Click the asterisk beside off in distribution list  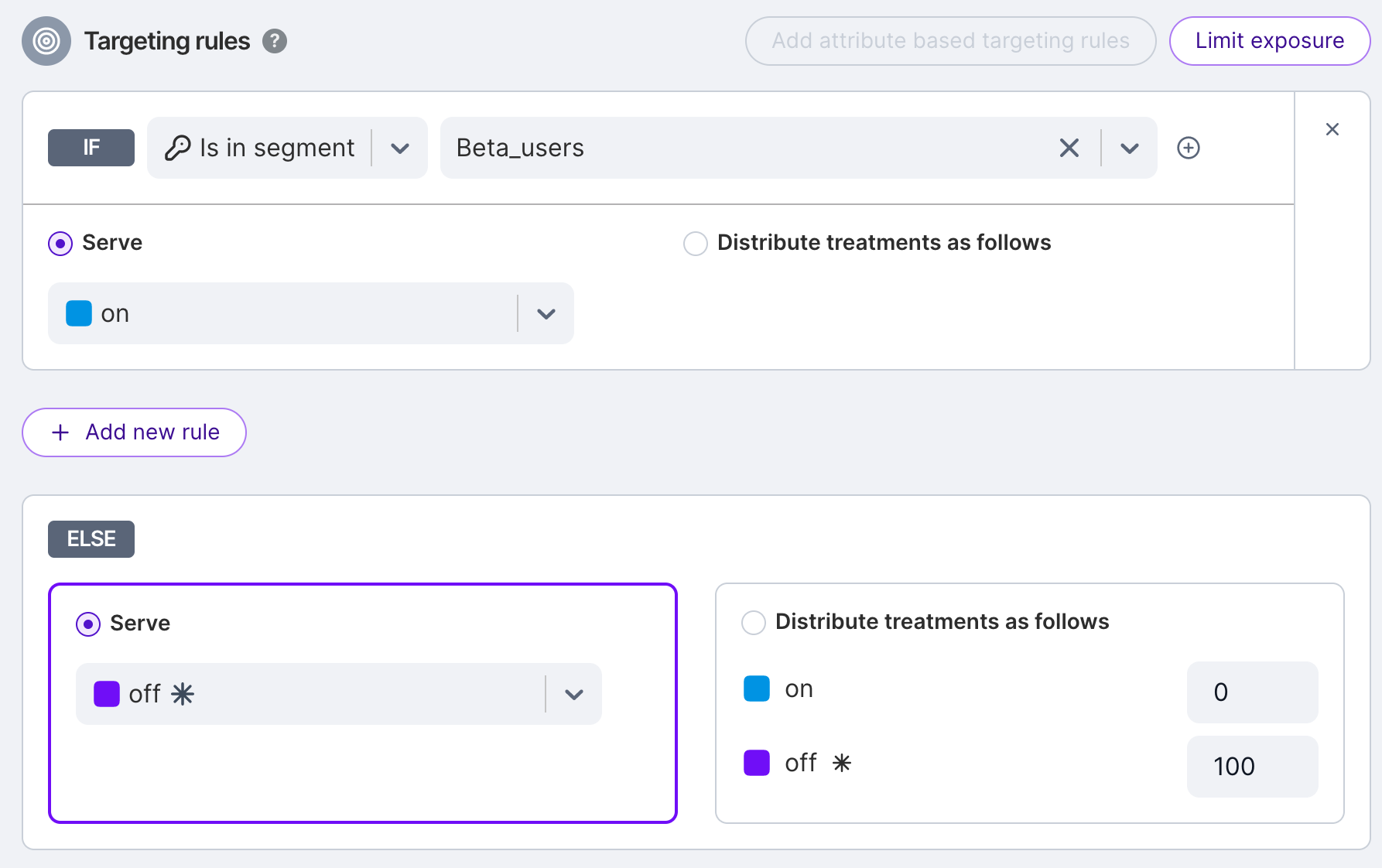841,764
